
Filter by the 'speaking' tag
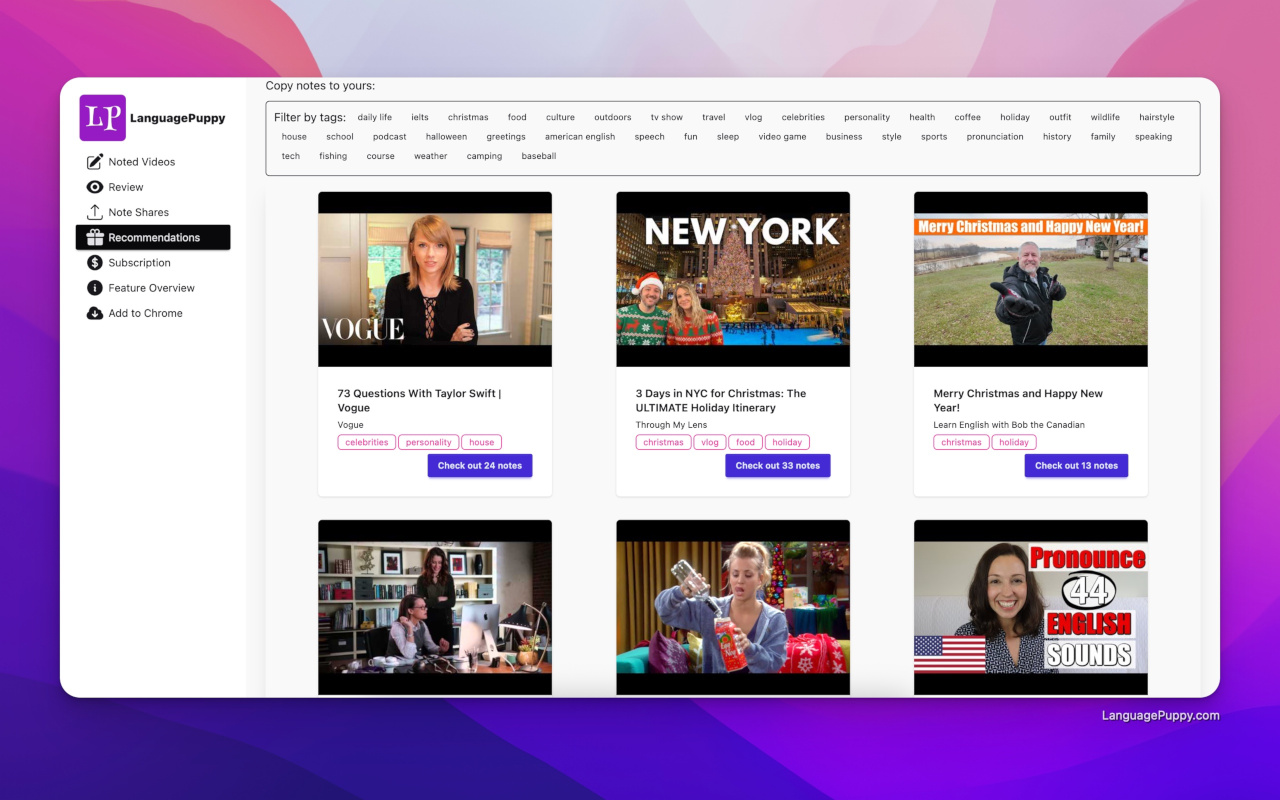(1153, 137)
